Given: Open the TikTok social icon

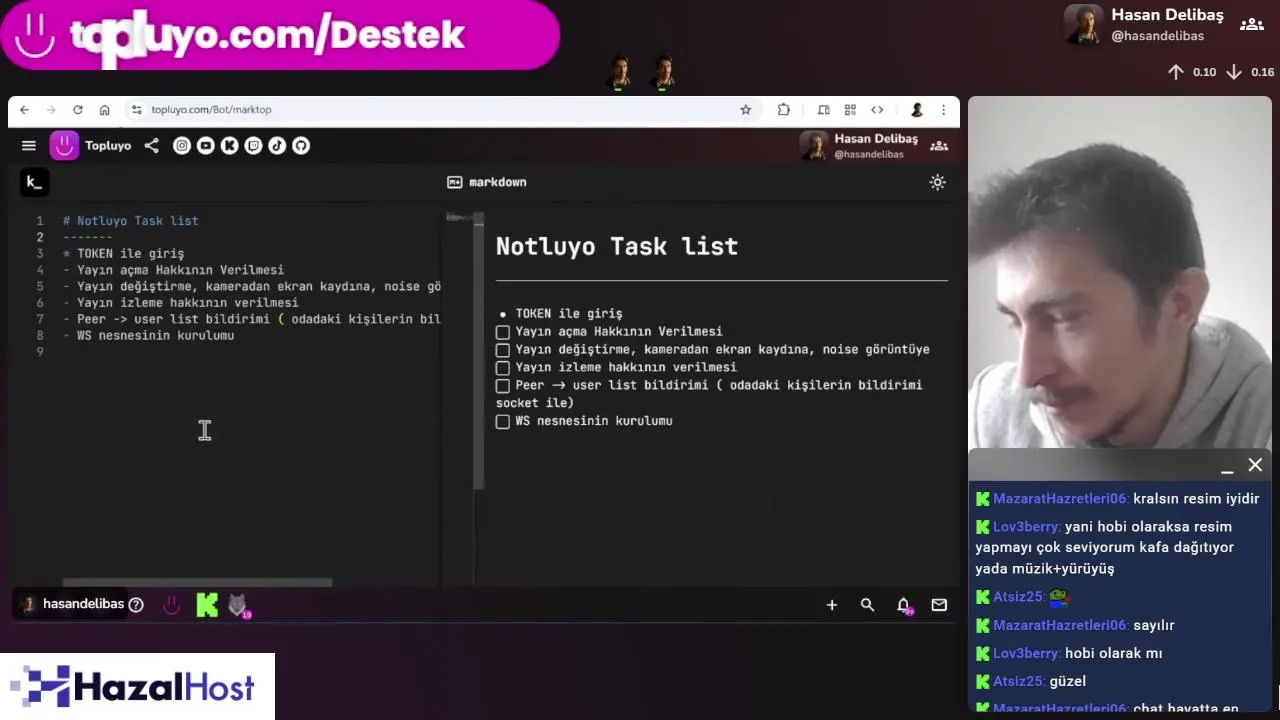Looking at the screenshot, I should coord(277,146).
